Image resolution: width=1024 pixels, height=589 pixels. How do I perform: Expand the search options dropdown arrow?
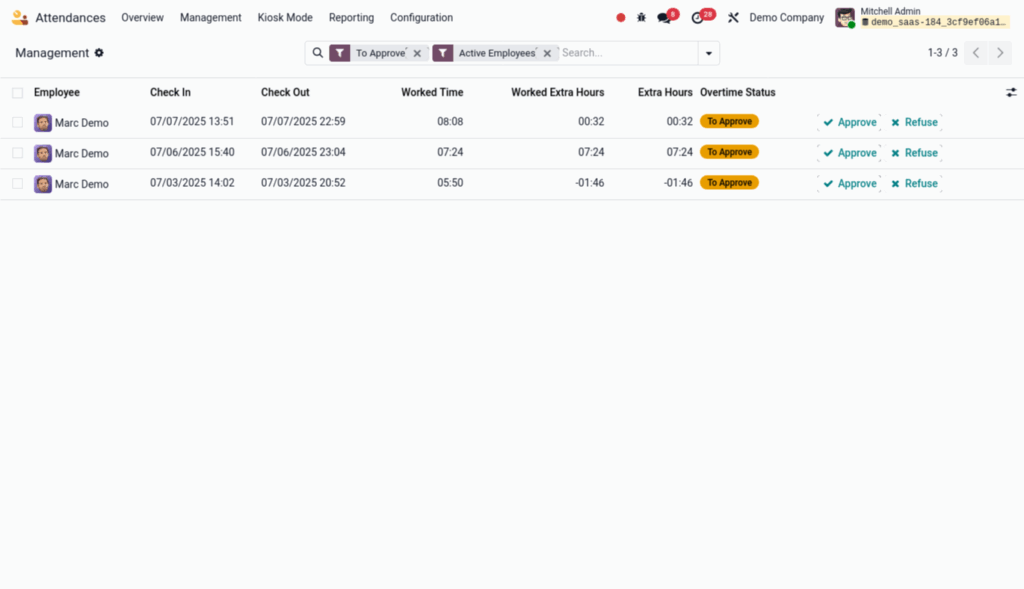[x=709, y=53]
